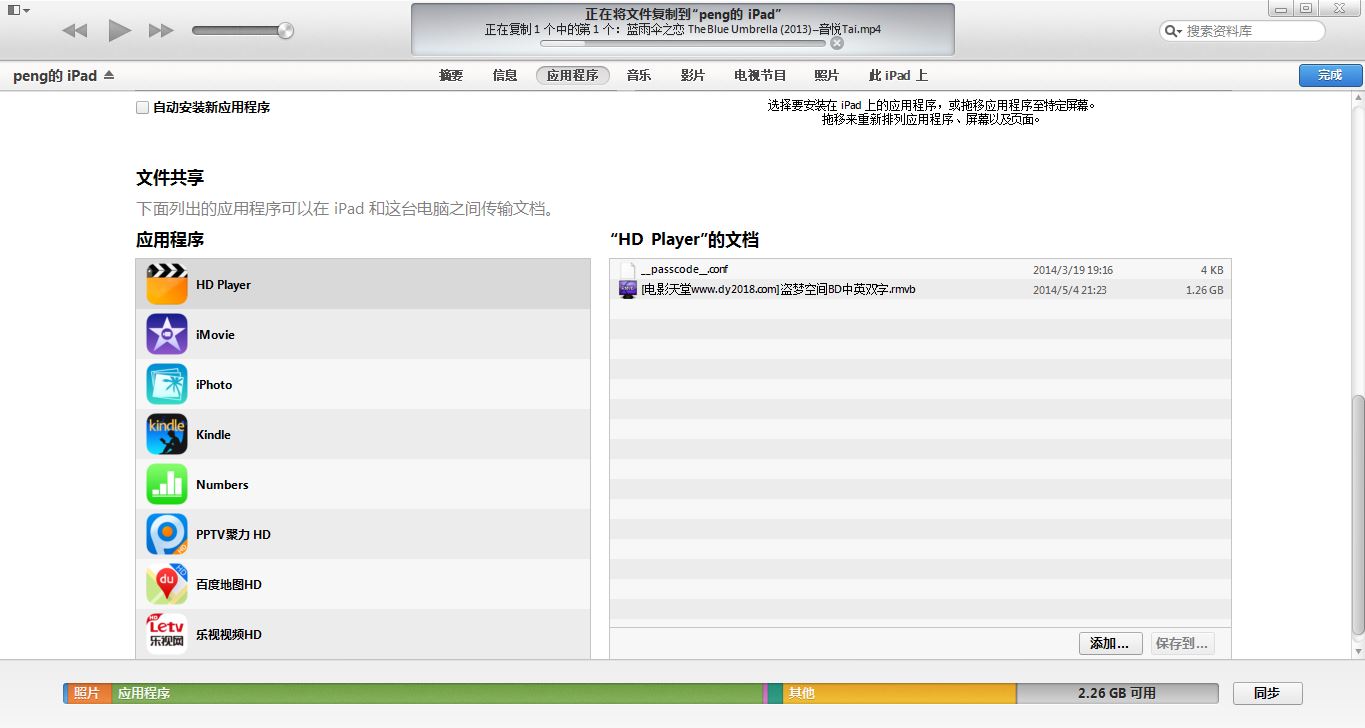This screenshot has height=728, width=1365.
Task: Select the __passcode__.conf file name
Action: (684, 270)
